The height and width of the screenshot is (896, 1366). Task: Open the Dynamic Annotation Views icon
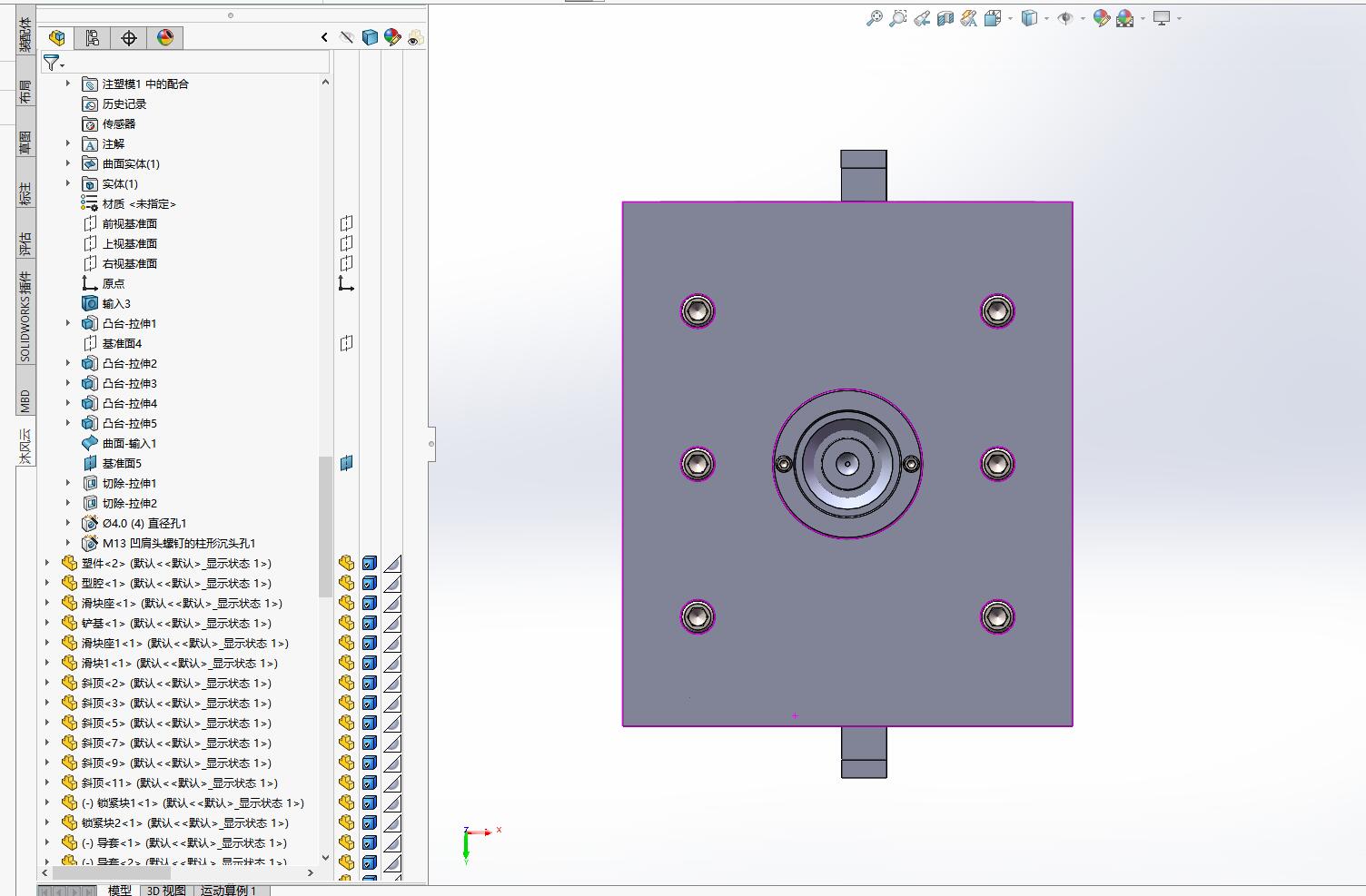pyautogui.click(x=968, y=18)
